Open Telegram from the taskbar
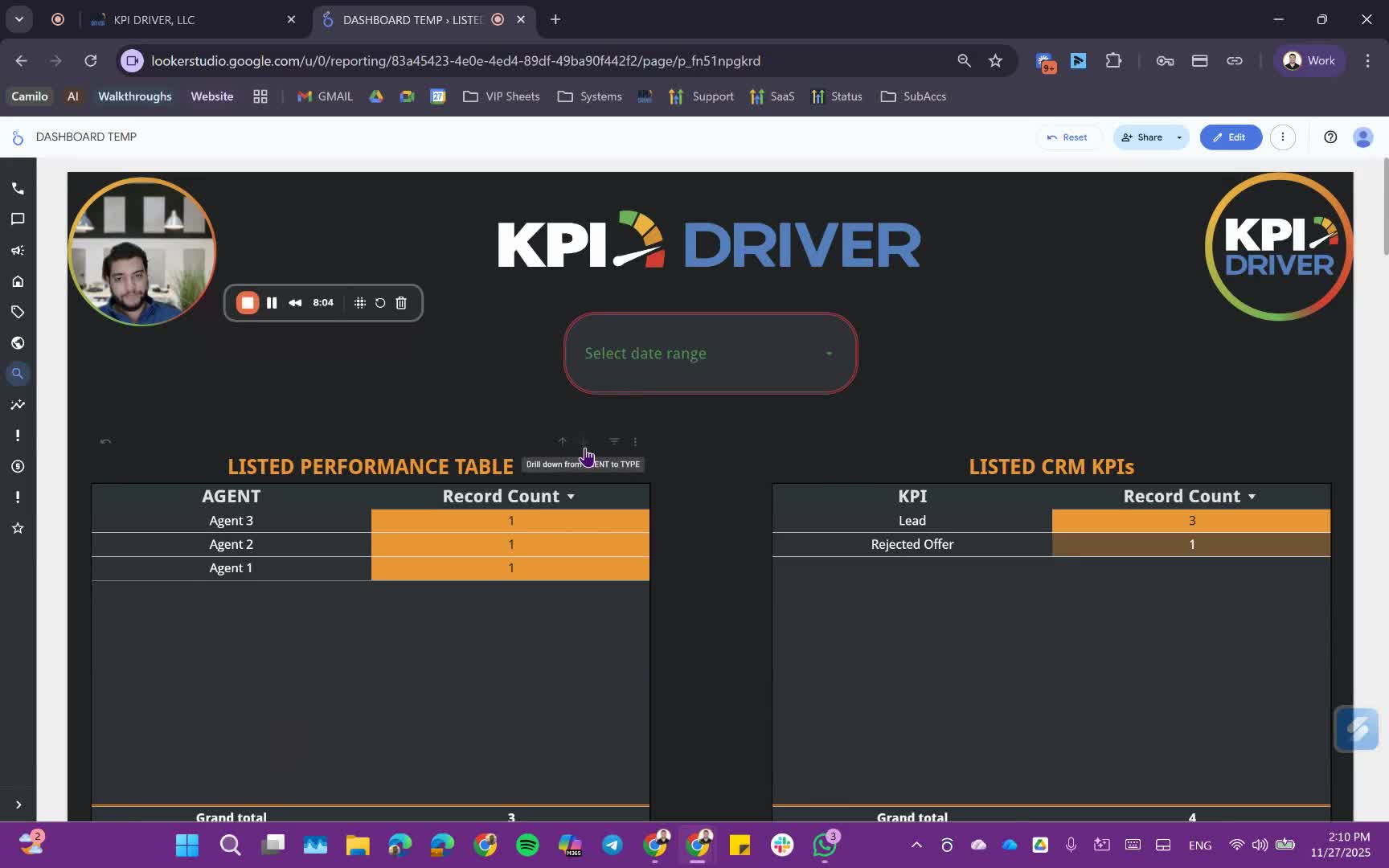Image resolution: width=1389 pixels, height=868 pixels. point(613,845)
